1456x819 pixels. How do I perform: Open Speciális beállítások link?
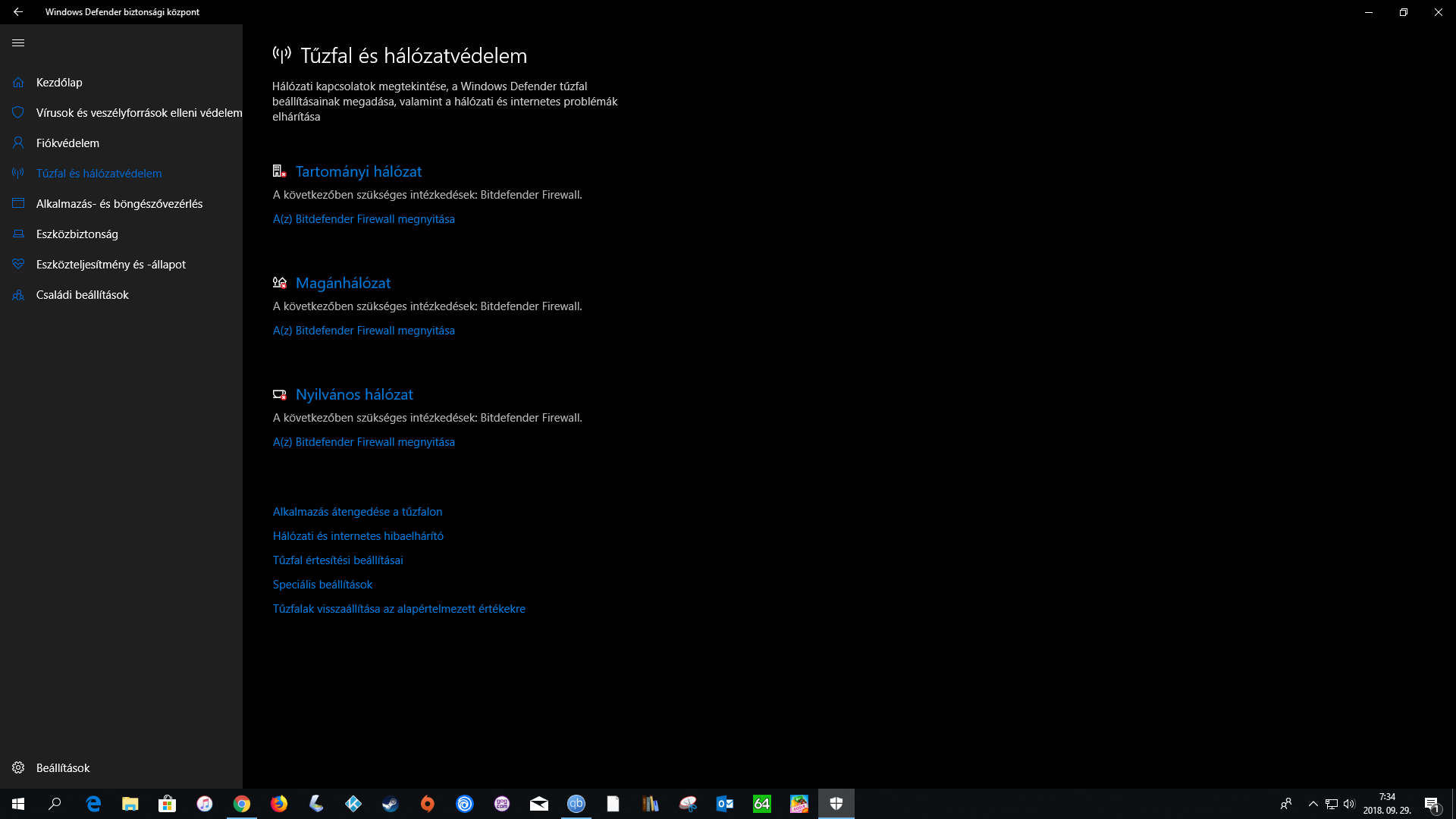pyautogui.click(x=322, y=585)
